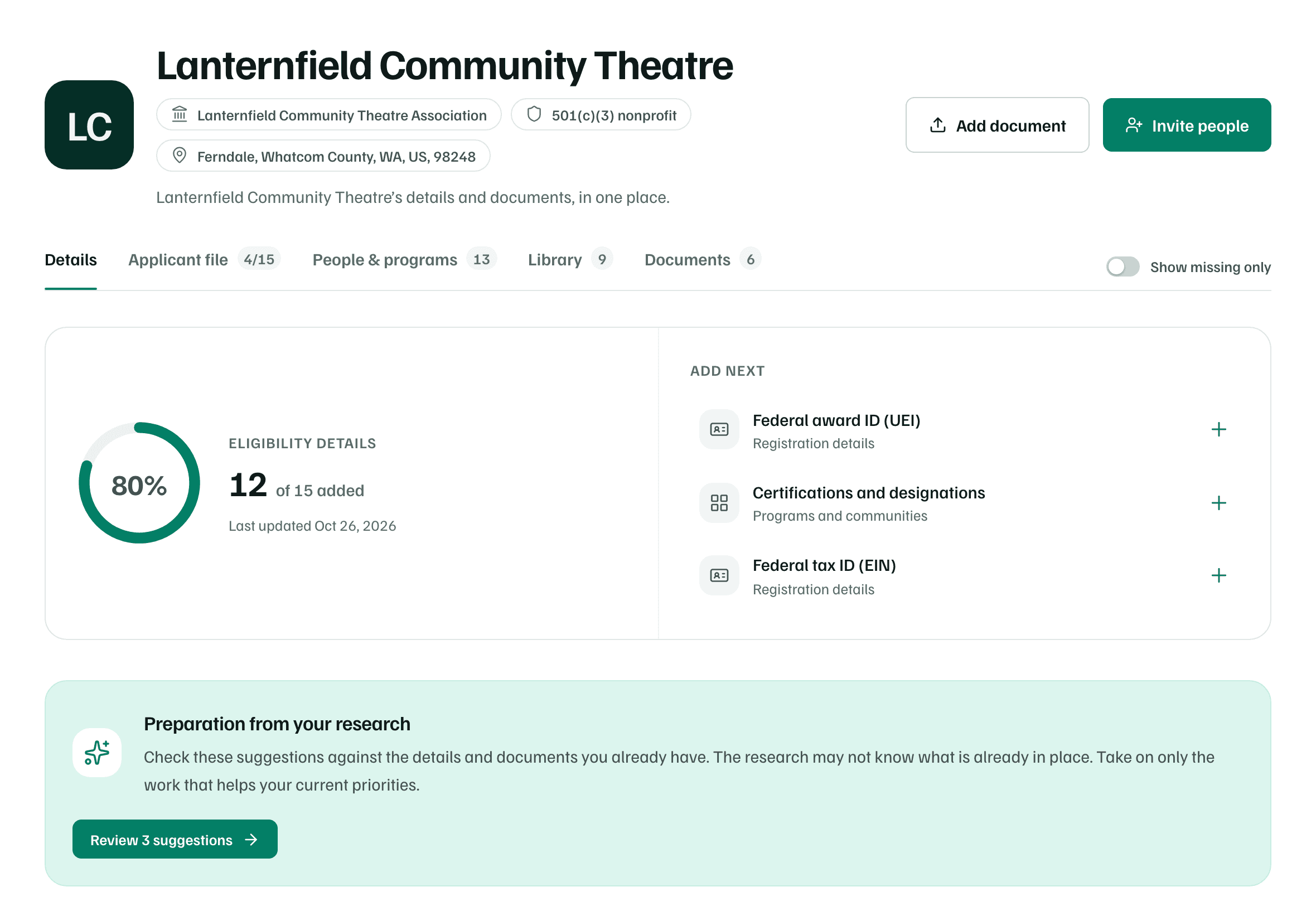
Task: Click the LC organization avatar
Action: coord(89,125)
